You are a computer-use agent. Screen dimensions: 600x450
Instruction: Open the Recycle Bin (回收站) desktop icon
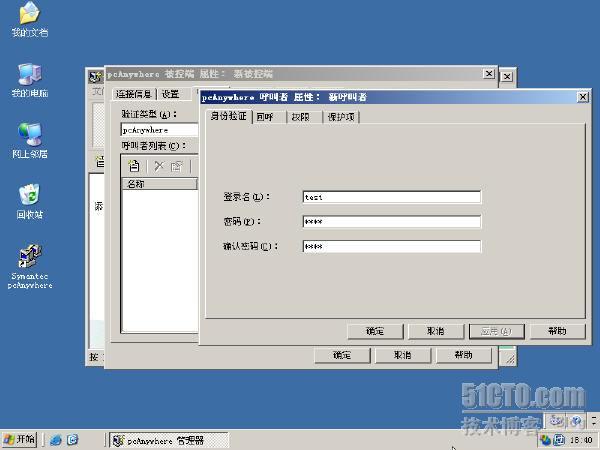click(x=29, y=202)
